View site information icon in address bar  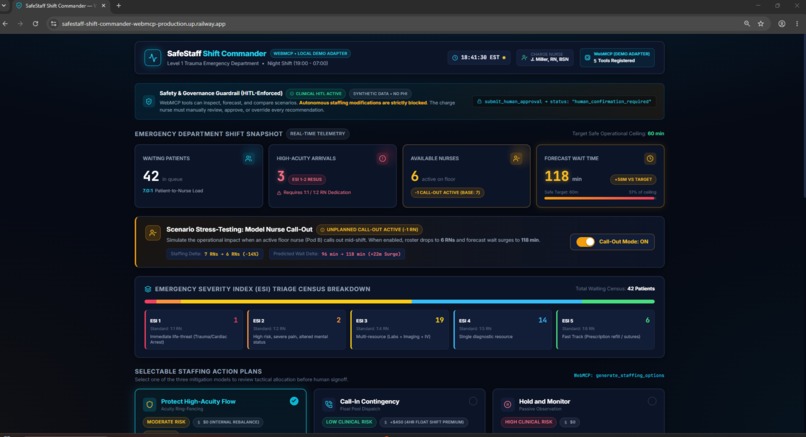tap(53, 24)
